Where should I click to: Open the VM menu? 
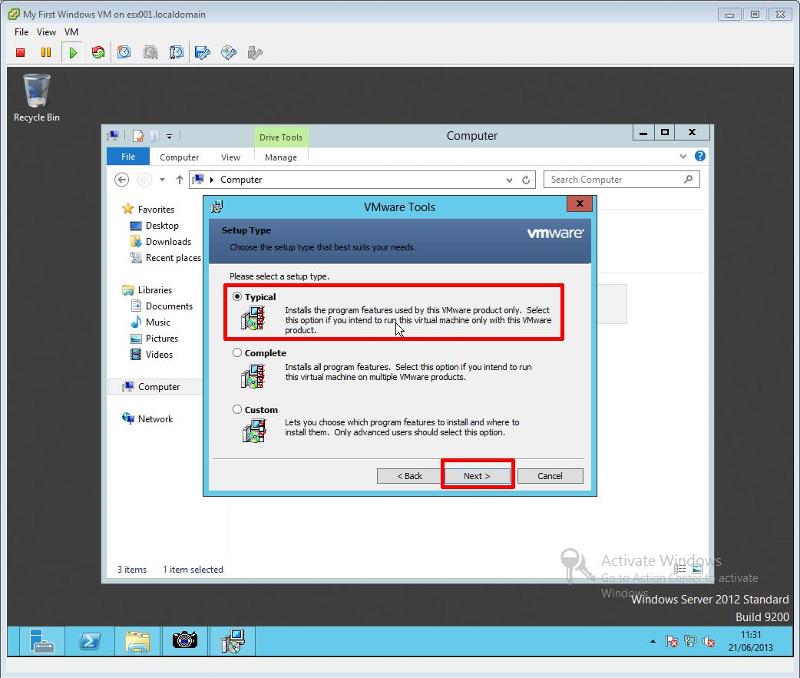[71, 32]
